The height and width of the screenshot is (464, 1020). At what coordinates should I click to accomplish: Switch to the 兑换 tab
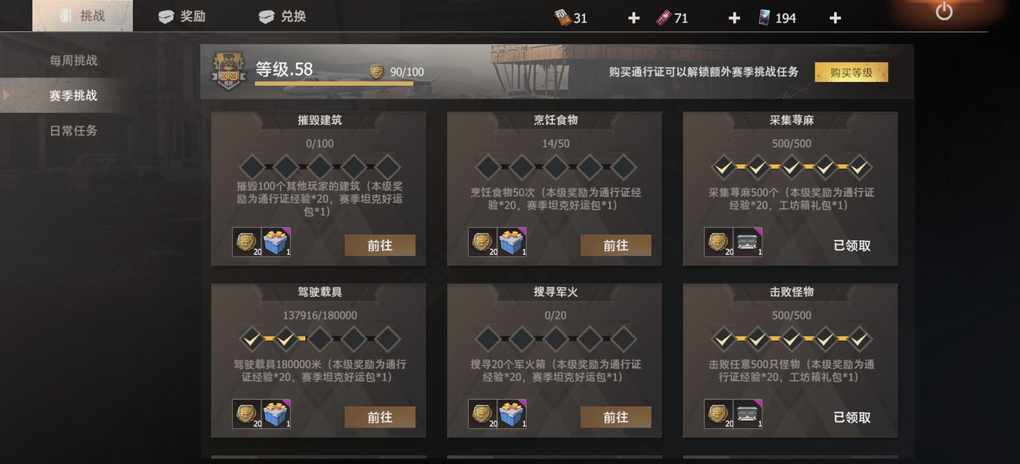(x=282, y=17)
